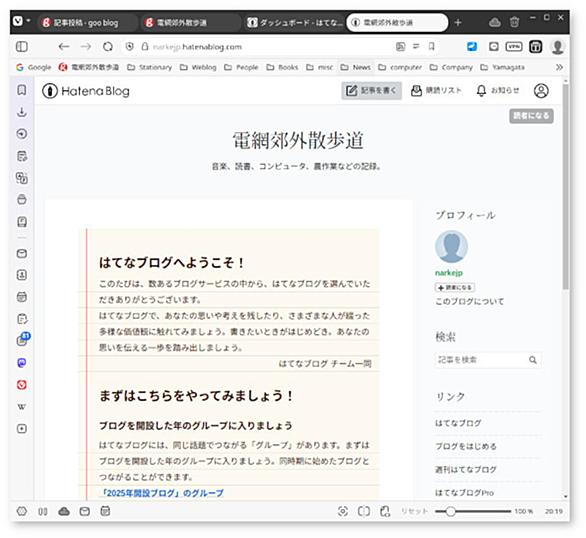This screenshot has height=538, width=586.
Task: Open Vivaldi settings gear in status bar
Action: click(x=22, y=511)
